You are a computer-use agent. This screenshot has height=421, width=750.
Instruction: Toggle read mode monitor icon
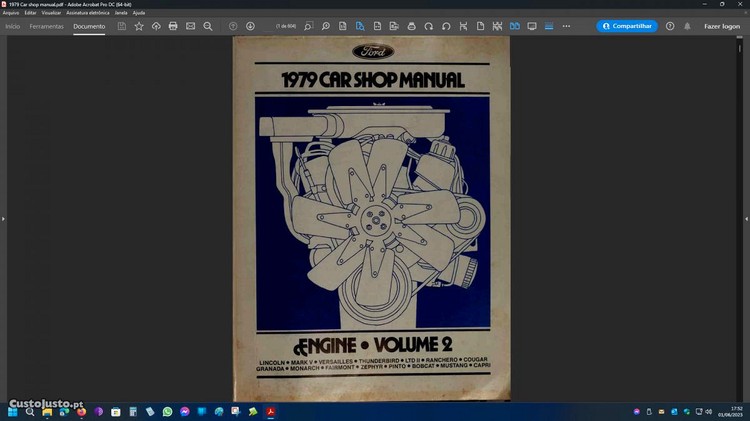pyautogui.click(x=532, y=26)
